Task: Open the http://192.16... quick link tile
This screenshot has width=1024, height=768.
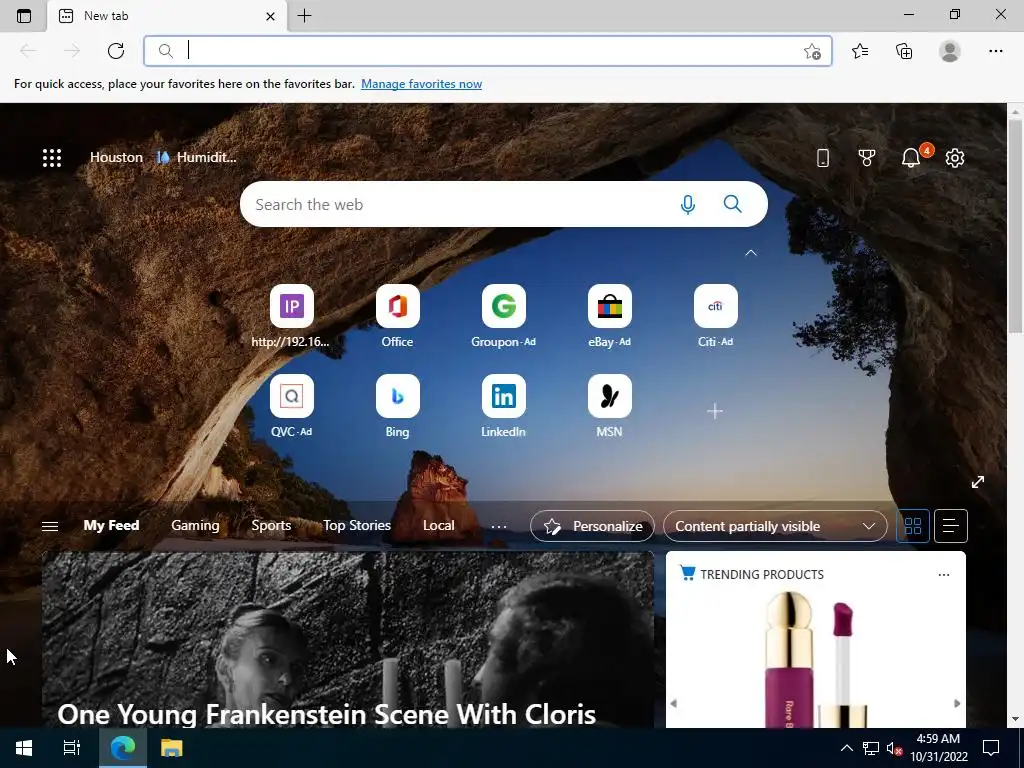Action: [291, 317]
